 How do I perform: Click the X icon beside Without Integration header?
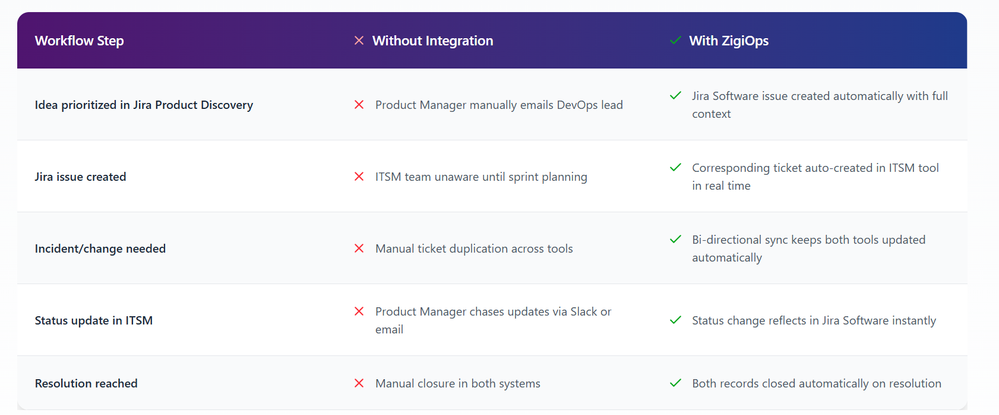pos(359,41)
